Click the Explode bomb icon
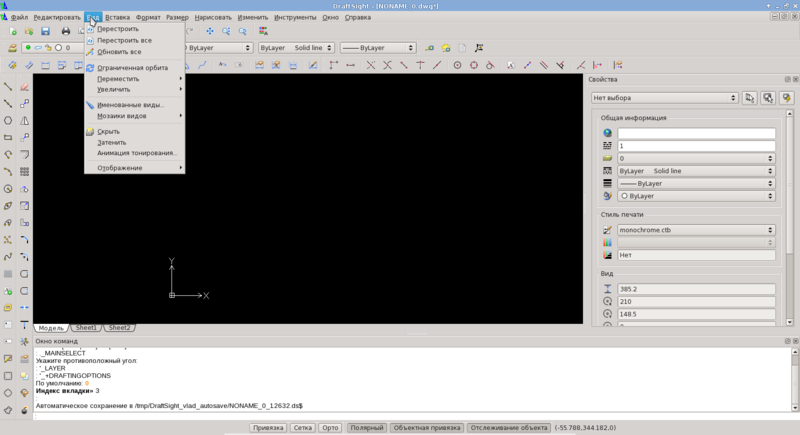800x435 pixels. tap(24, 410)
